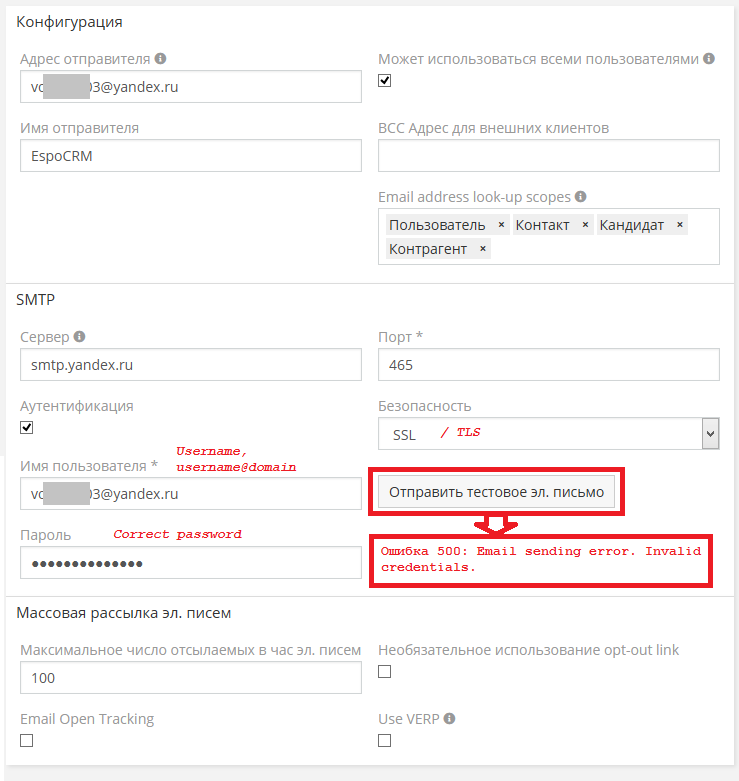Remove the Контакт scope tag

pyautogui.click(x=585, y=225)
